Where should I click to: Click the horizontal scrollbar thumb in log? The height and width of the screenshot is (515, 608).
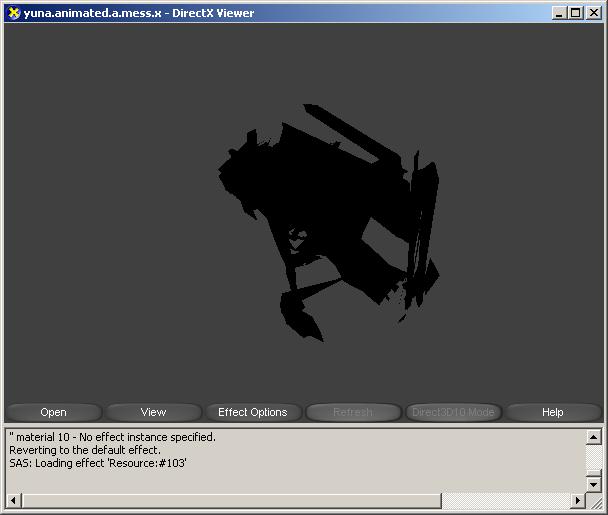(x=230, y=500)
